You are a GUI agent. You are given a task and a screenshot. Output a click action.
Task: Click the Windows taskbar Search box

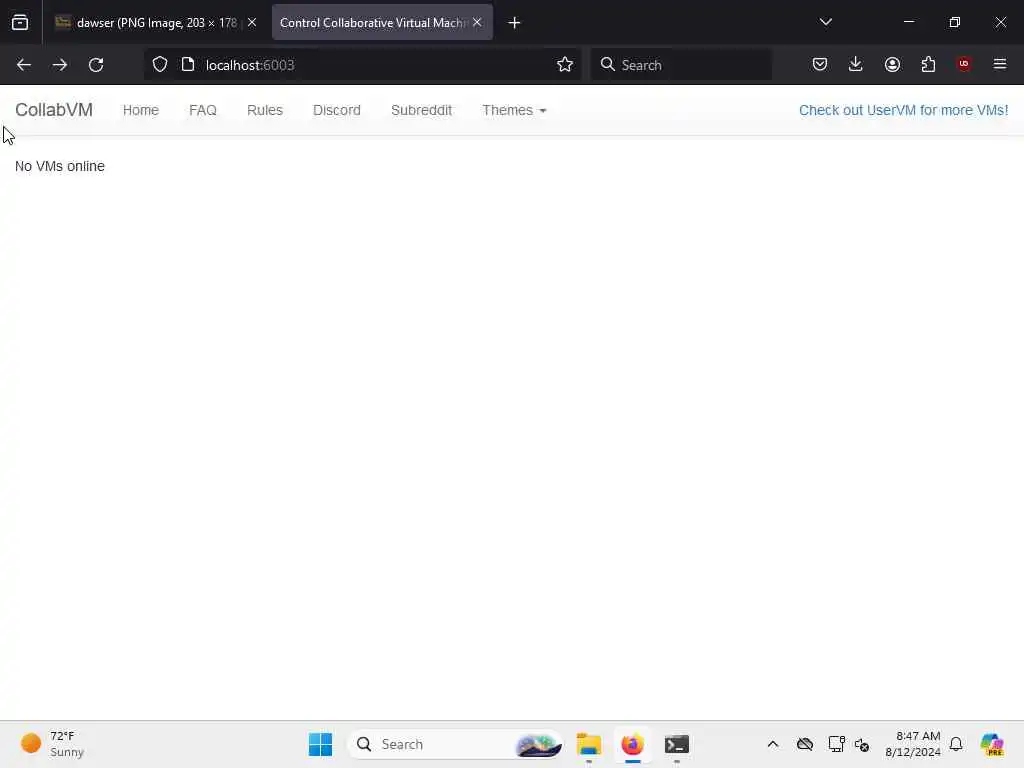click(455, 744)
